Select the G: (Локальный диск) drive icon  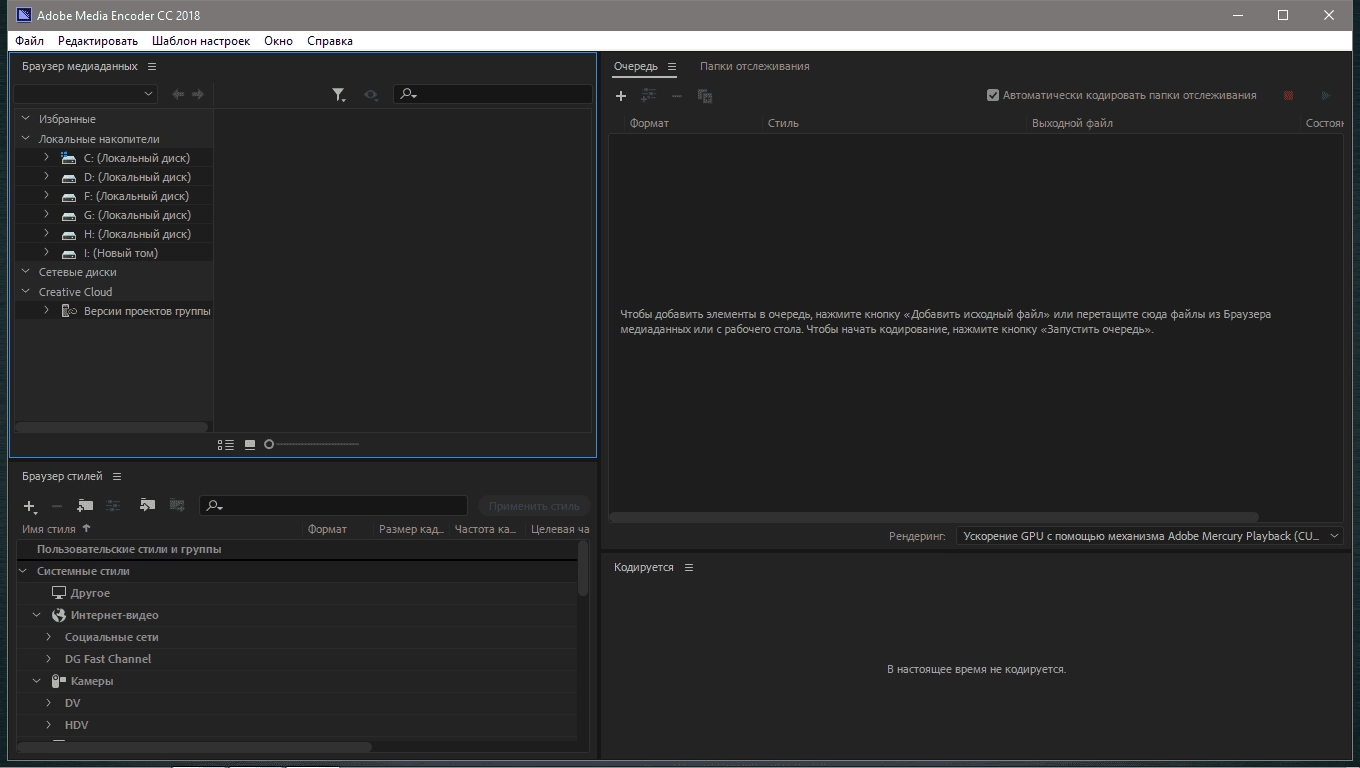click(x=69, y=216)
